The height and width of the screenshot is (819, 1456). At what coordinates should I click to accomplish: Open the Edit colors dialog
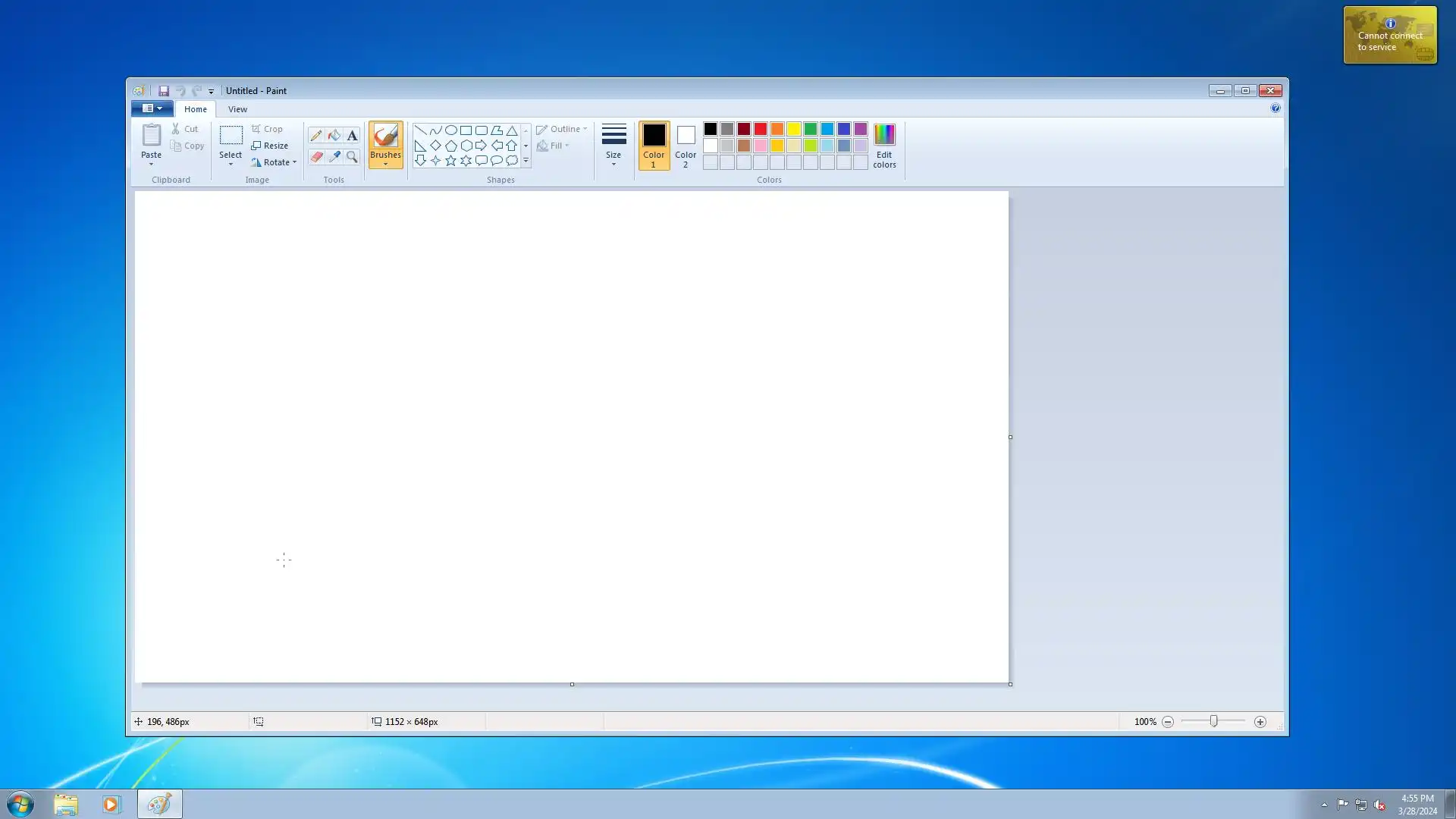click(884, 145)
